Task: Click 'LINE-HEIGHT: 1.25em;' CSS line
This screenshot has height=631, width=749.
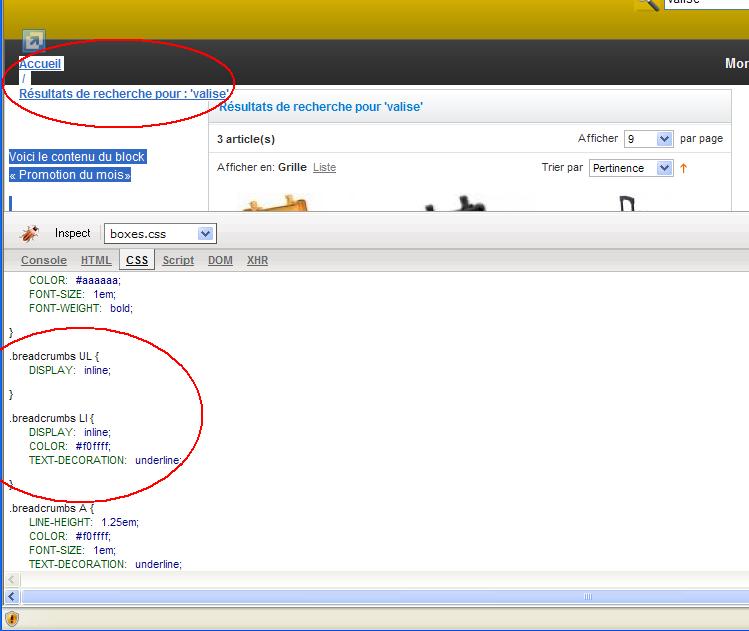Action: [84, 523]
